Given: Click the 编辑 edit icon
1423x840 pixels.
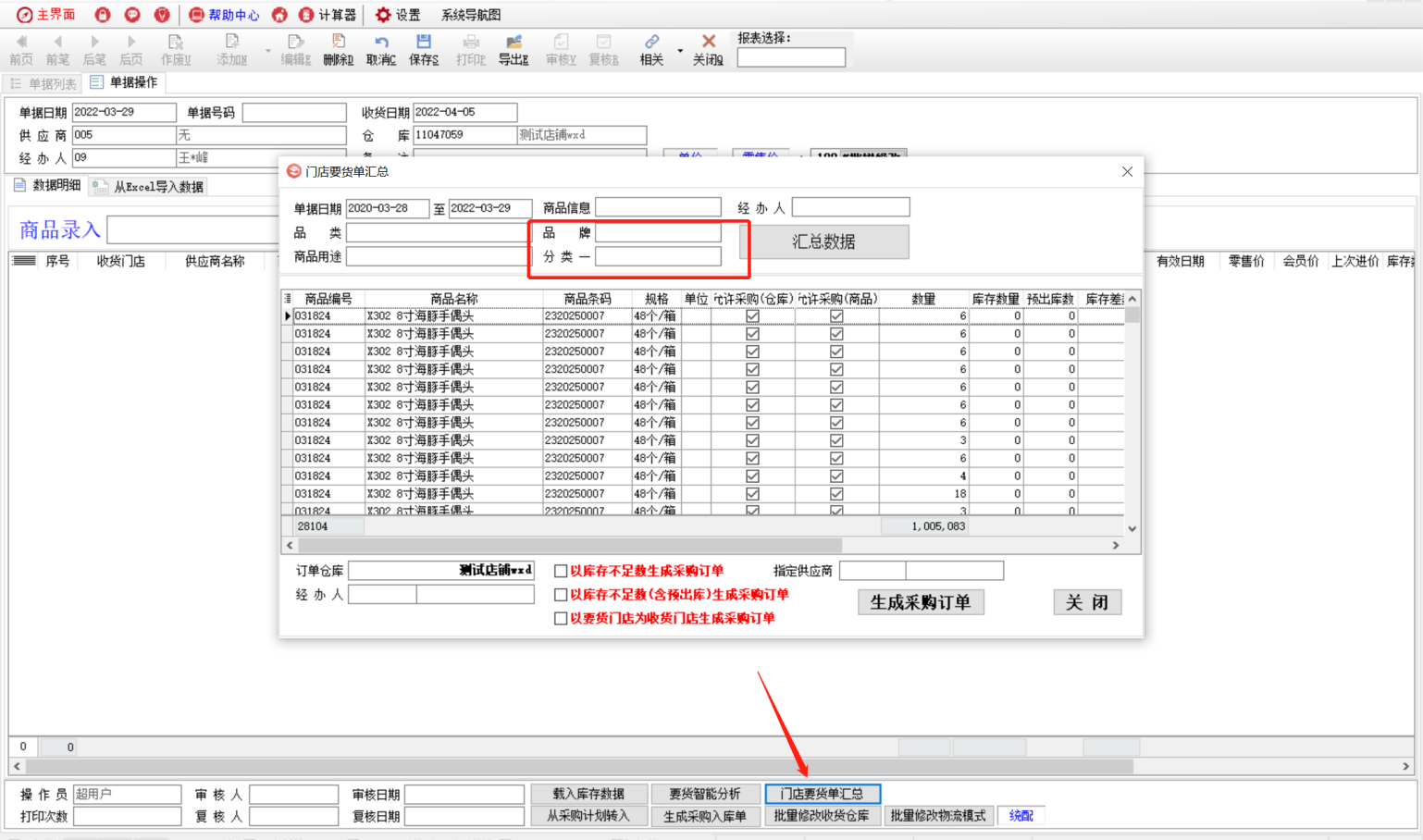Looking at the screenshot, I should click(295, 42).
